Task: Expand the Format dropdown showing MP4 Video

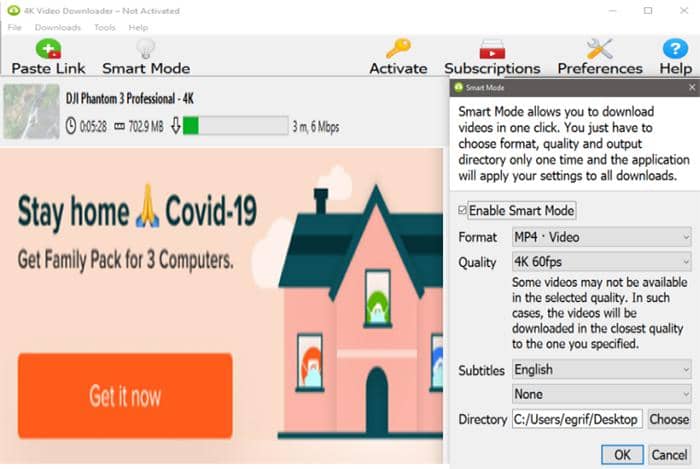Action: pos(601,237)
